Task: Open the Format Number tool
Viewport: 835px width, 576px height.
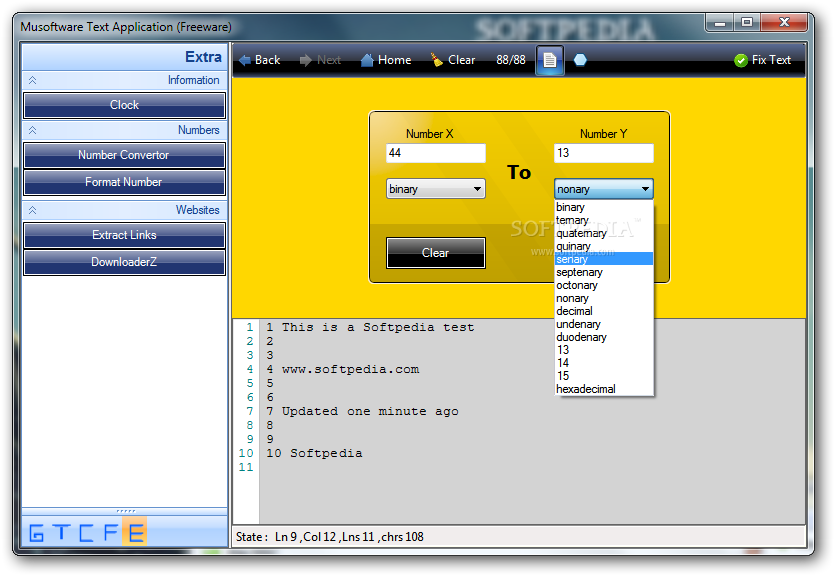Action: [124, 182]
